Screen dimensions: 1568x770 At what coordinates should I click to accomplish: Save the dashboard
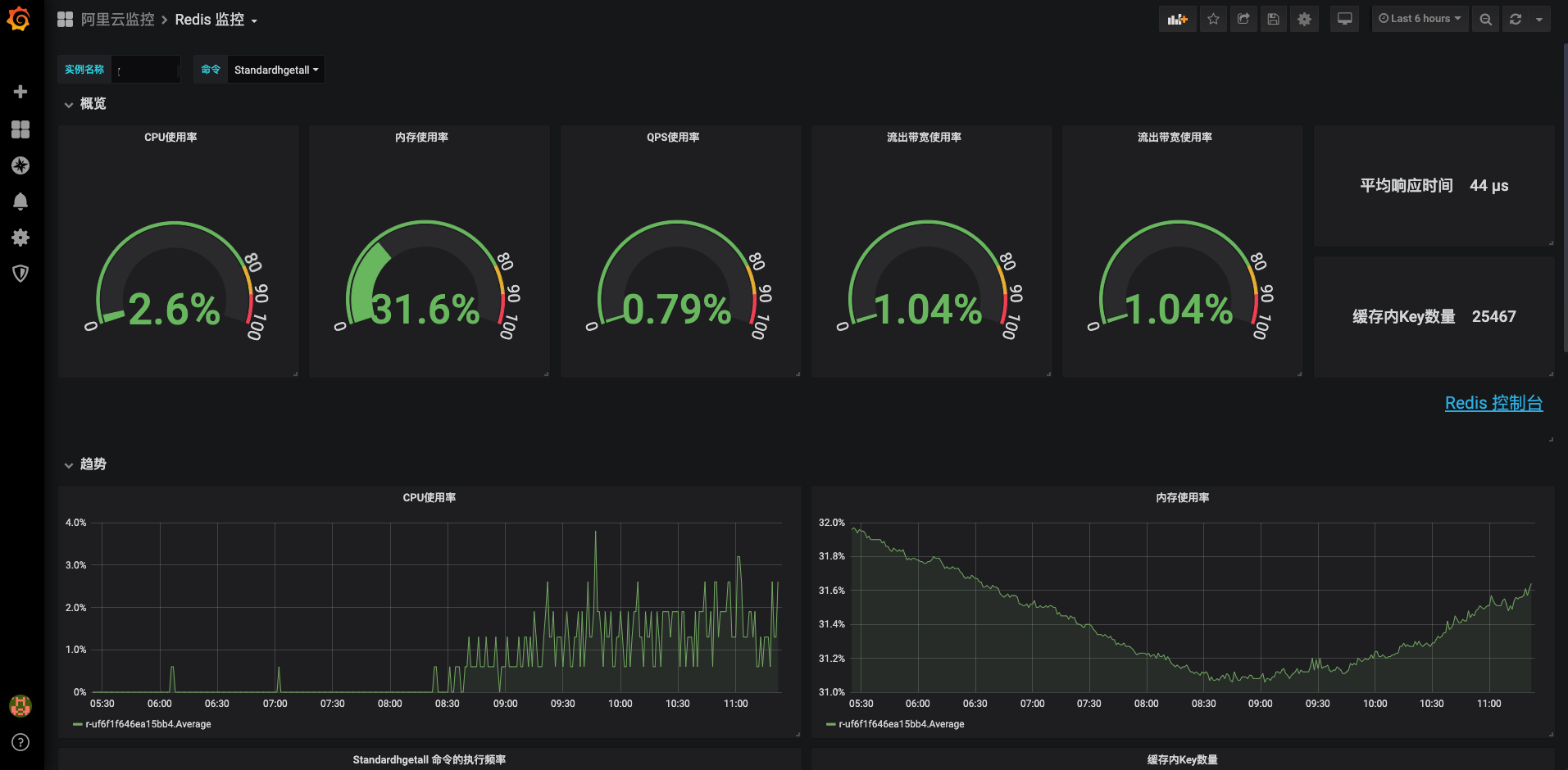pos(1273,19)
